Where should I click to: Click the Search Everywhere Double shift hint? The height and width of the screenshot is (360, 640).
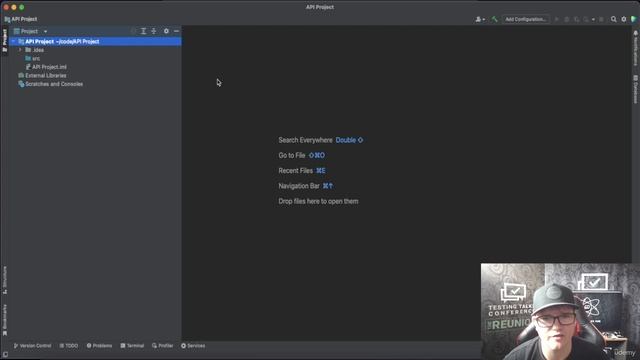point(320,140)
